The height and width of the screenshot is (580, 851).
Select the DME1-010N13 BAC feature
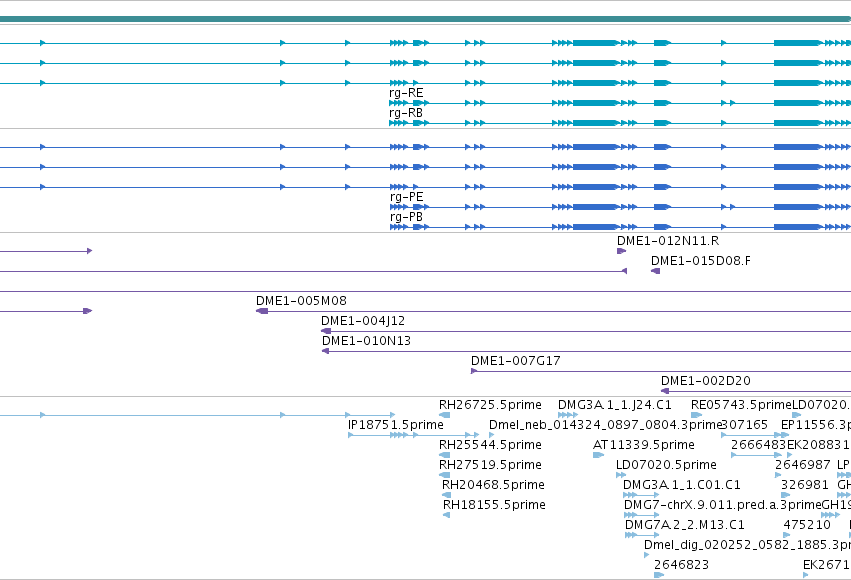[587, 351]
